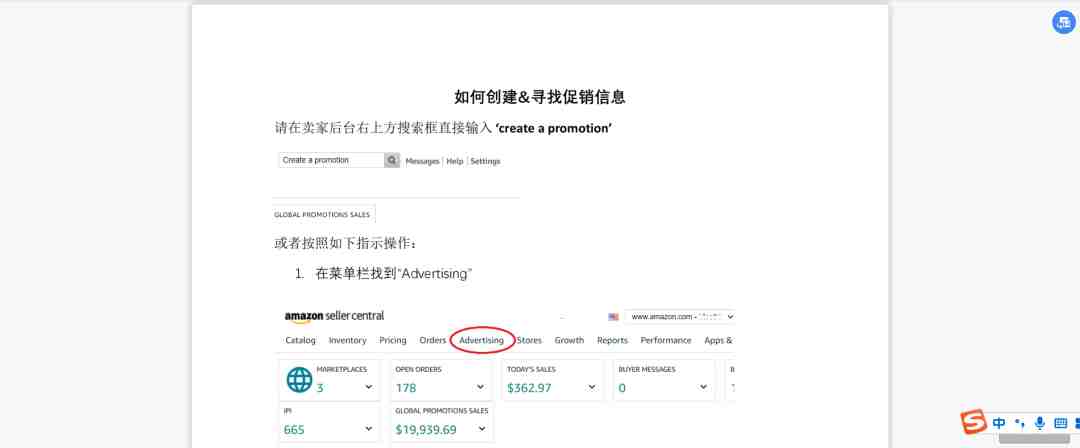This screenshot has height=448, width=1080.
Task: Open the Help link
Action: coord(455,161)
